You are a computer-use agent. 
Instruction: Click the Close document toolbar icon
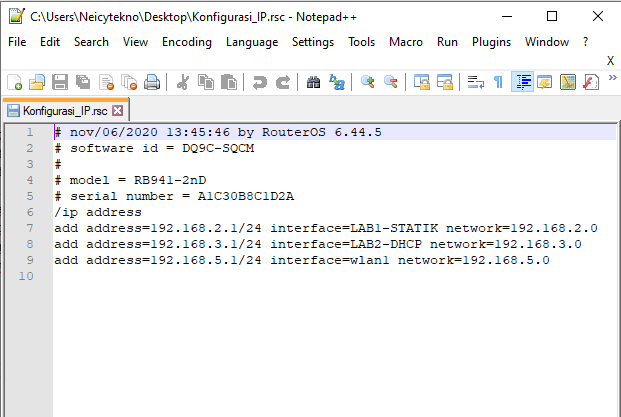106,82
